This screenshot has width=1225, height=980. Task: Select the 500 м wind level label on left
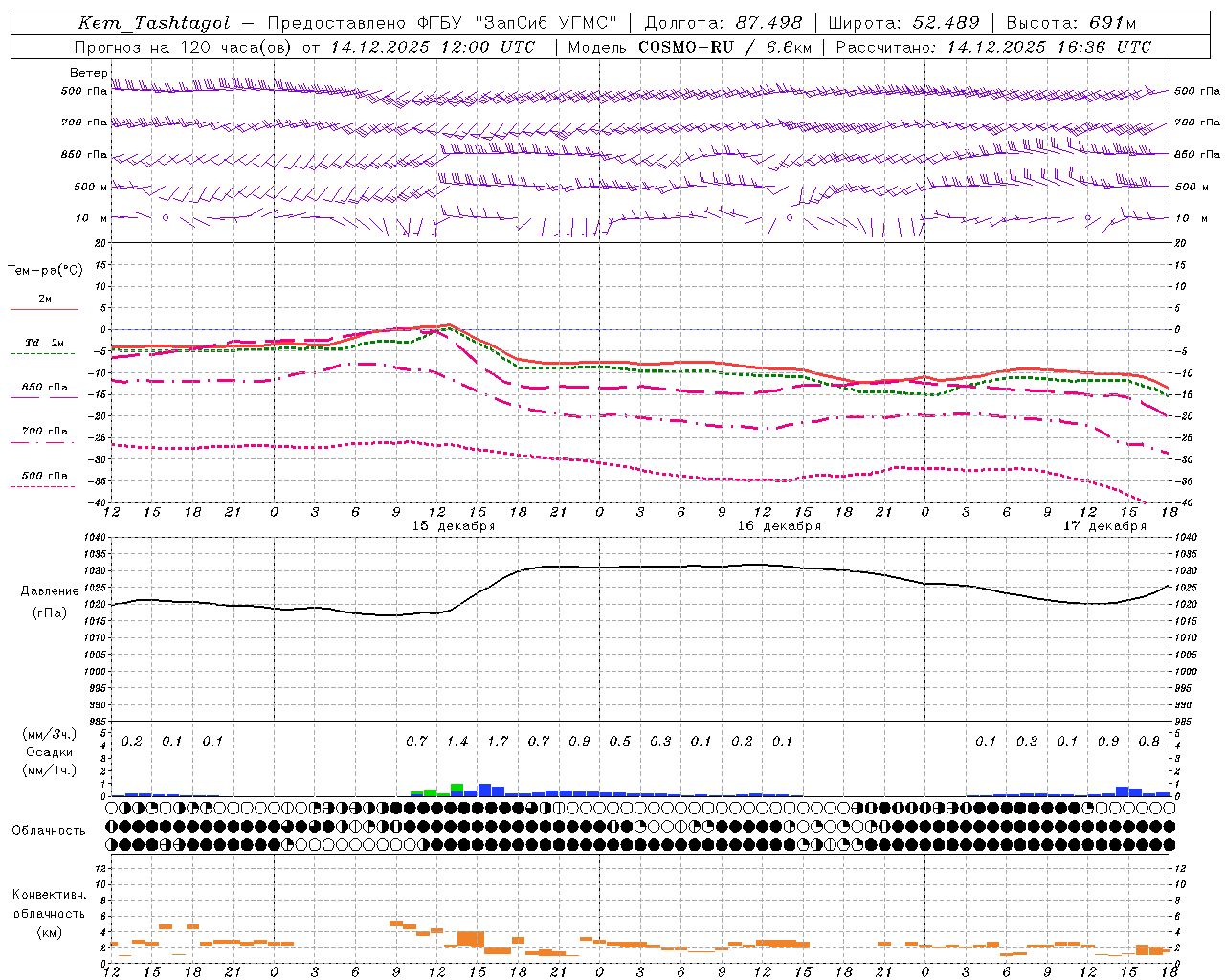tap(91, 187)
